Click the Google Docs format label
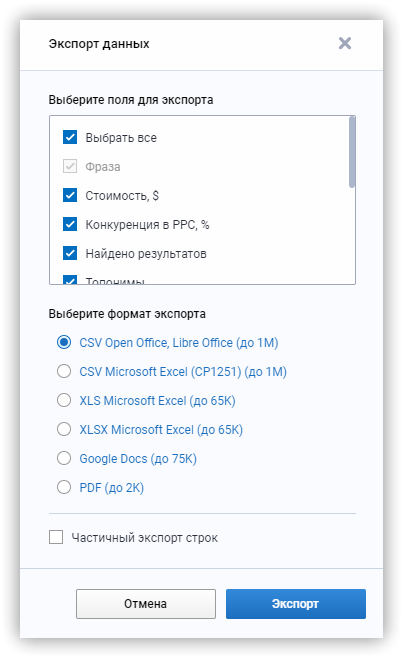This screenshot has height=658, width=403. pos(138,459)
